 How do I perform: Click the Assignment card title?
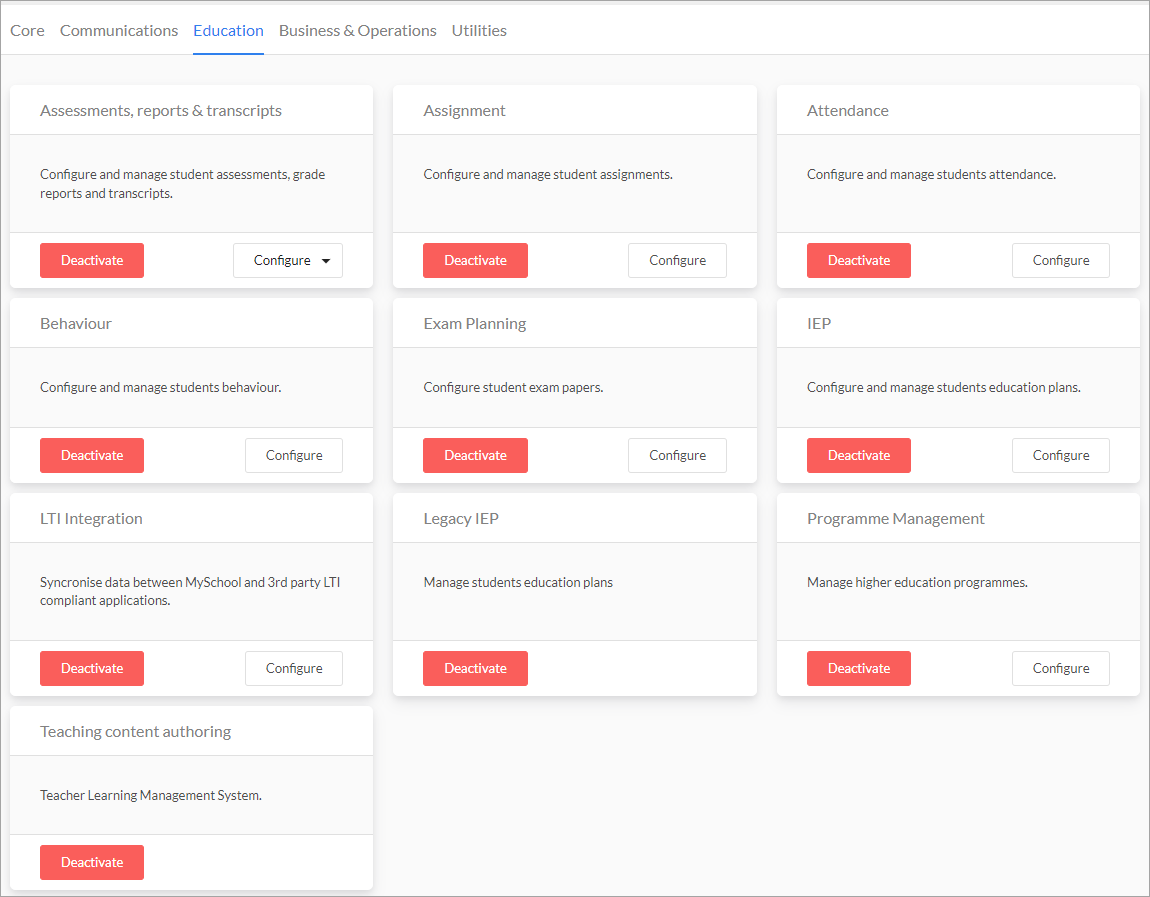pyautogui.click(x=464, y=111)
